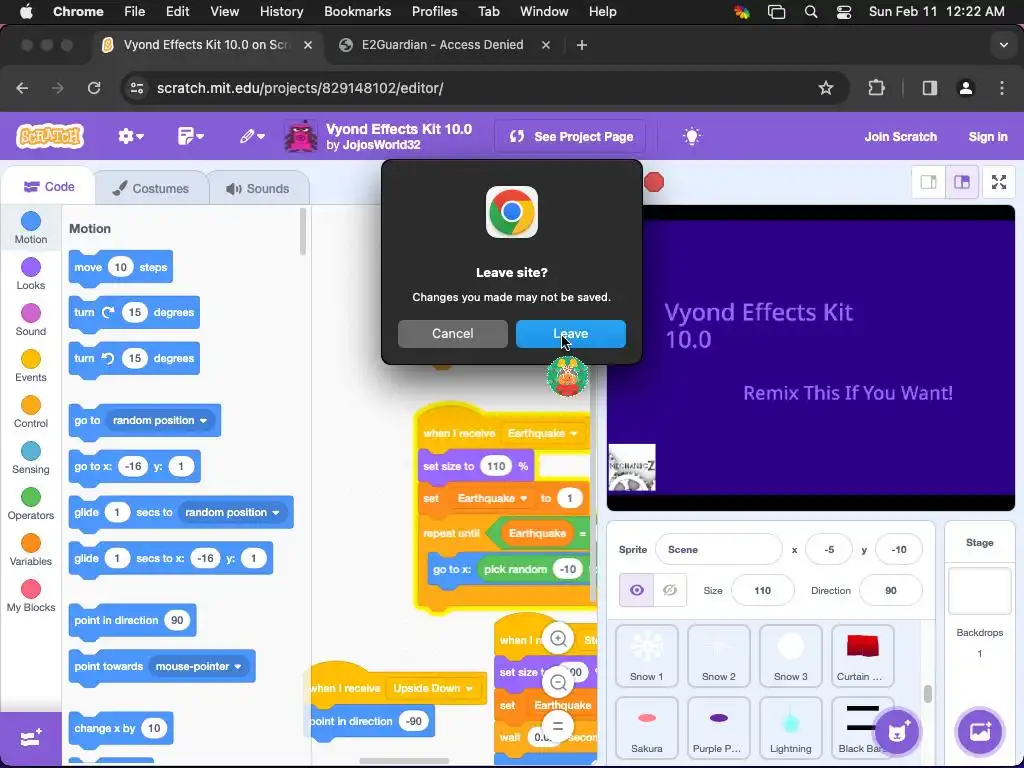Select the Variables block category

point(31,550)
